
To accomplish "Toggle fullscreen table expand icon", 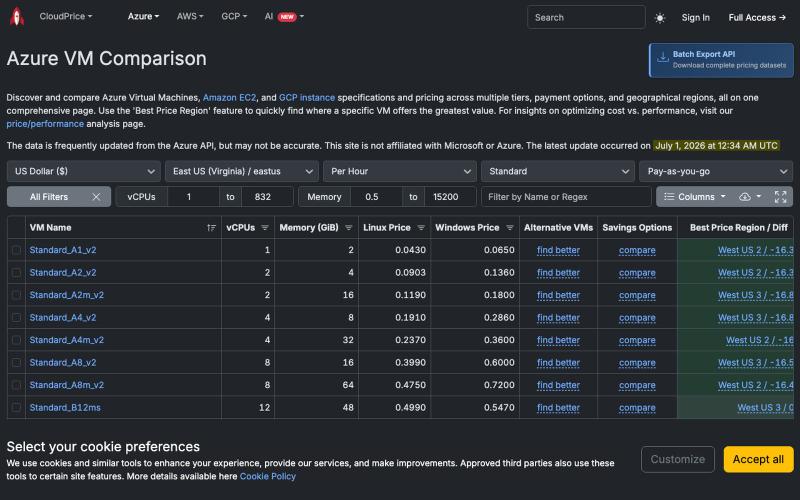I will (780, 197).
